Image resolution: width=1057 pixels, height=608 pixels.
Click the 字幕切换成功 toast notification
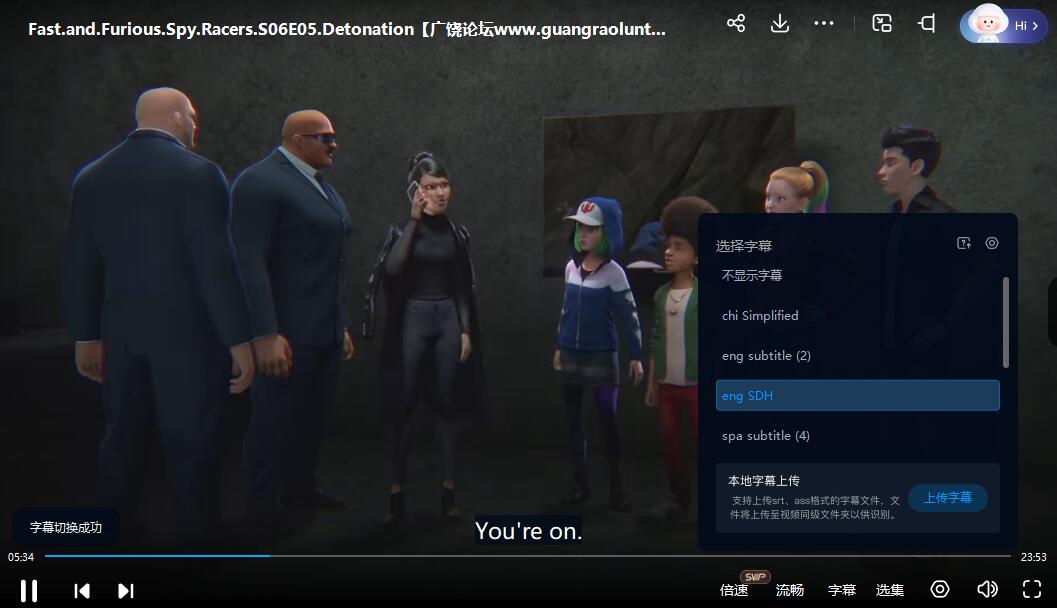[65, 527]
